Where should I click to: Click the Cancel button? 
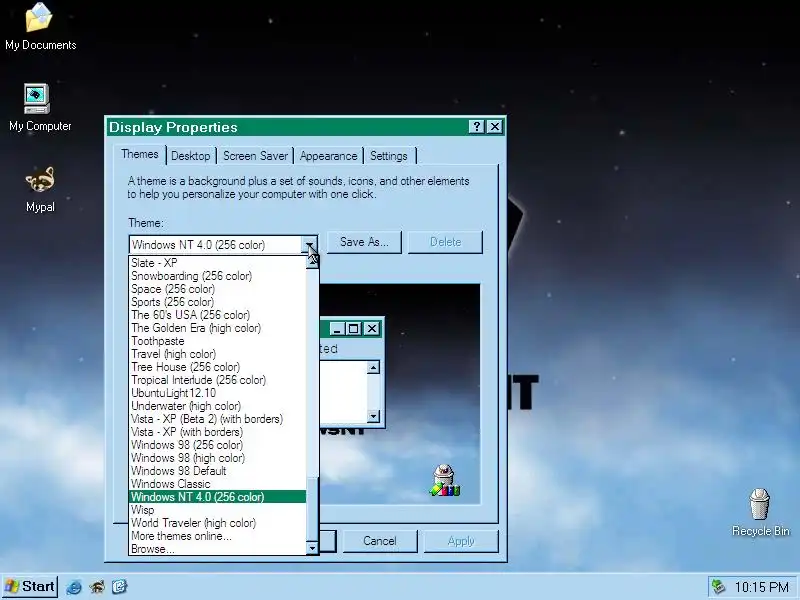pyautogui.click(x=380, y=541)
